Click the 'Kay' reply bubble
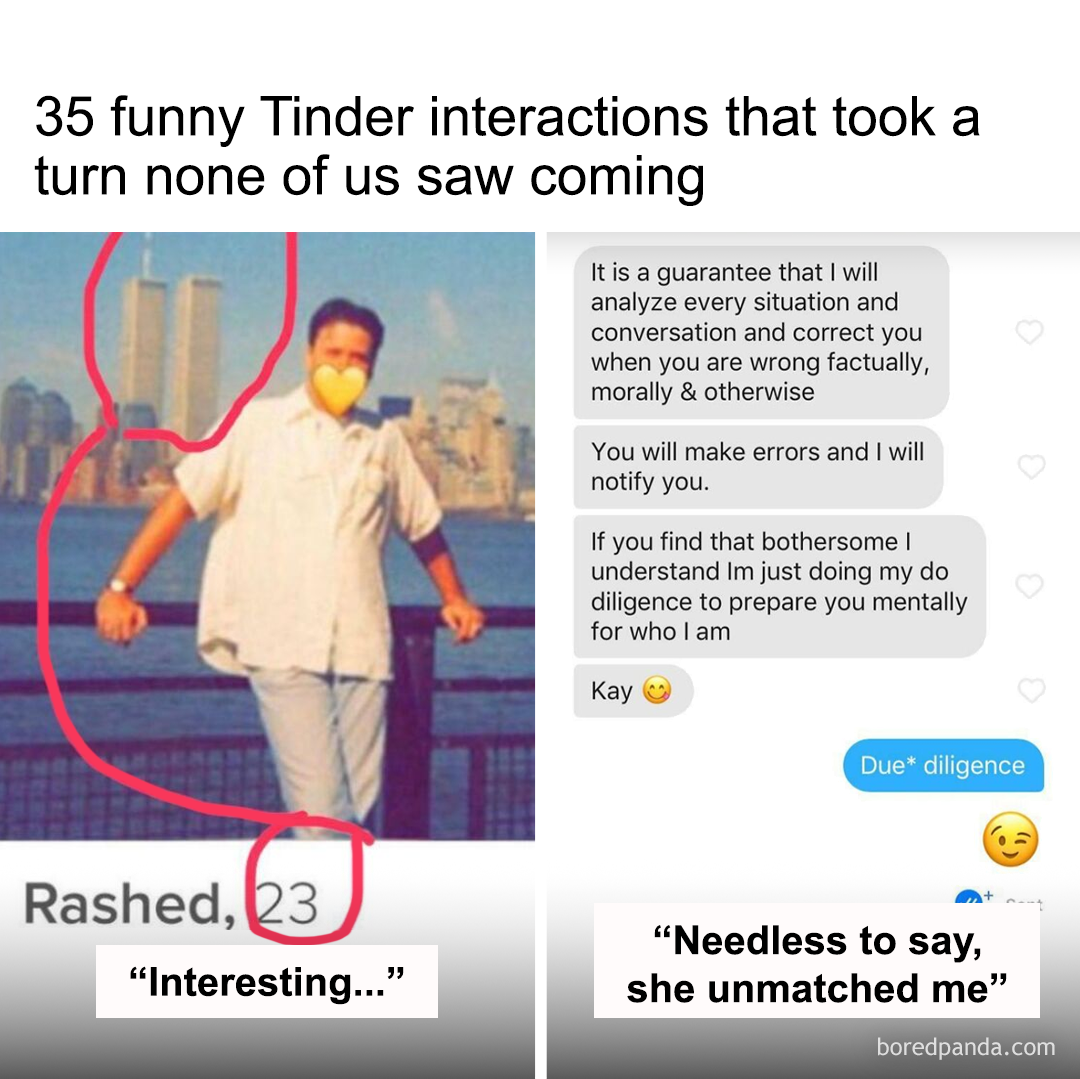1080x1079 pixels. tap(632, 691)
